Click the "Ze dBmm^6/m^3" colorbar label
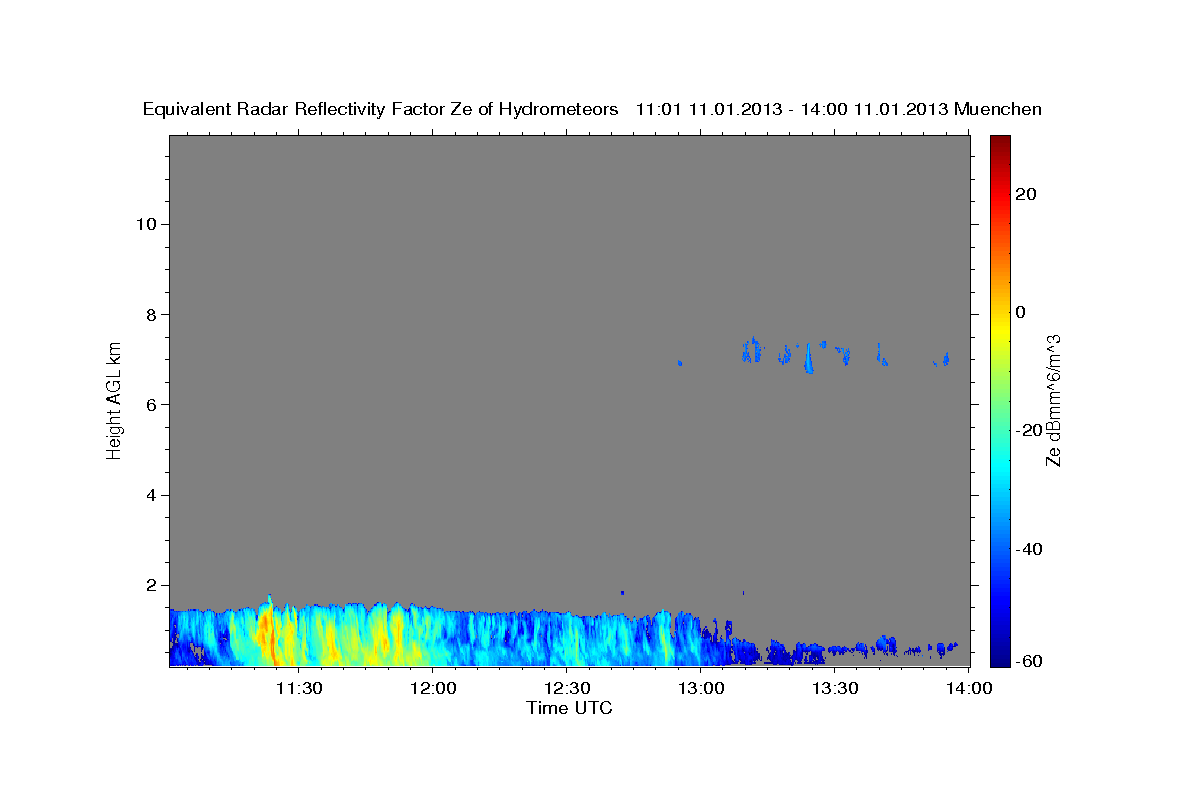 [x=1053, y=400]
